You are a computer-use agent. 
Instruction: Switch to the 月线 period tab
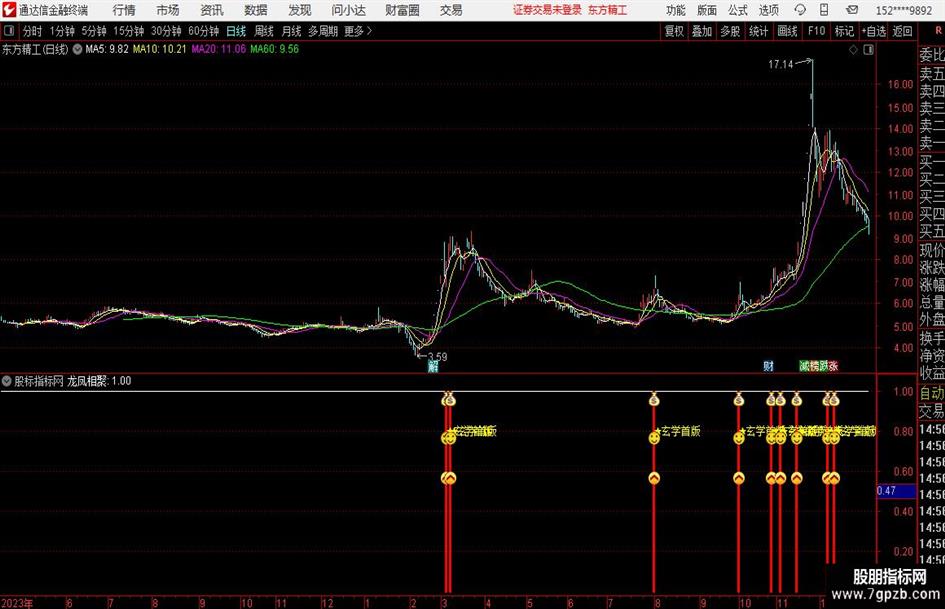coord(292,31)
